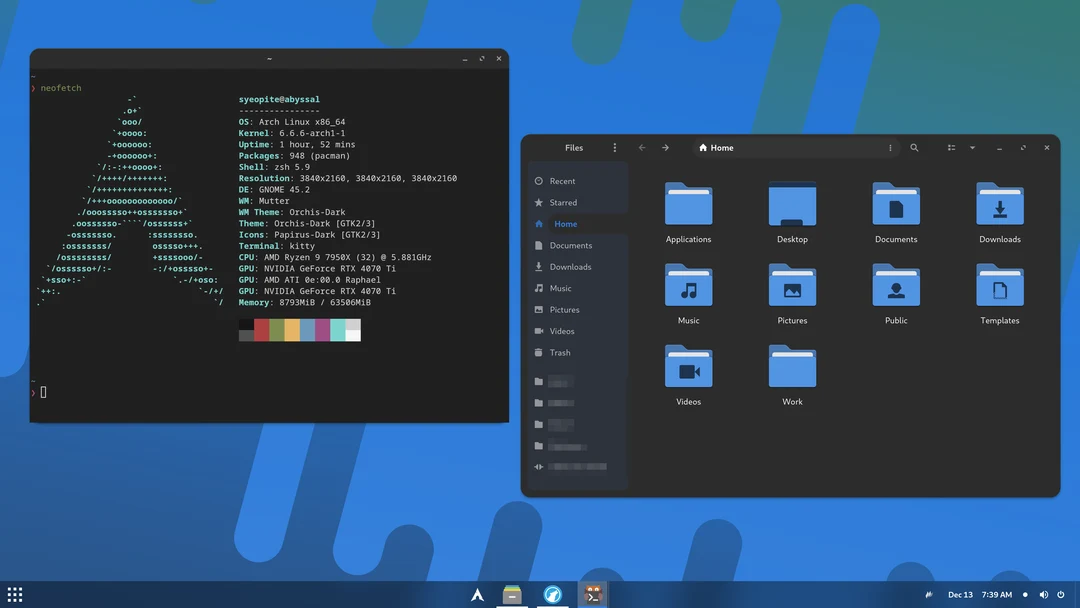The width and height of the screenshot is (1080, 608).
Task: Launch the terminal from the taskbar
Action: [593, 594]
